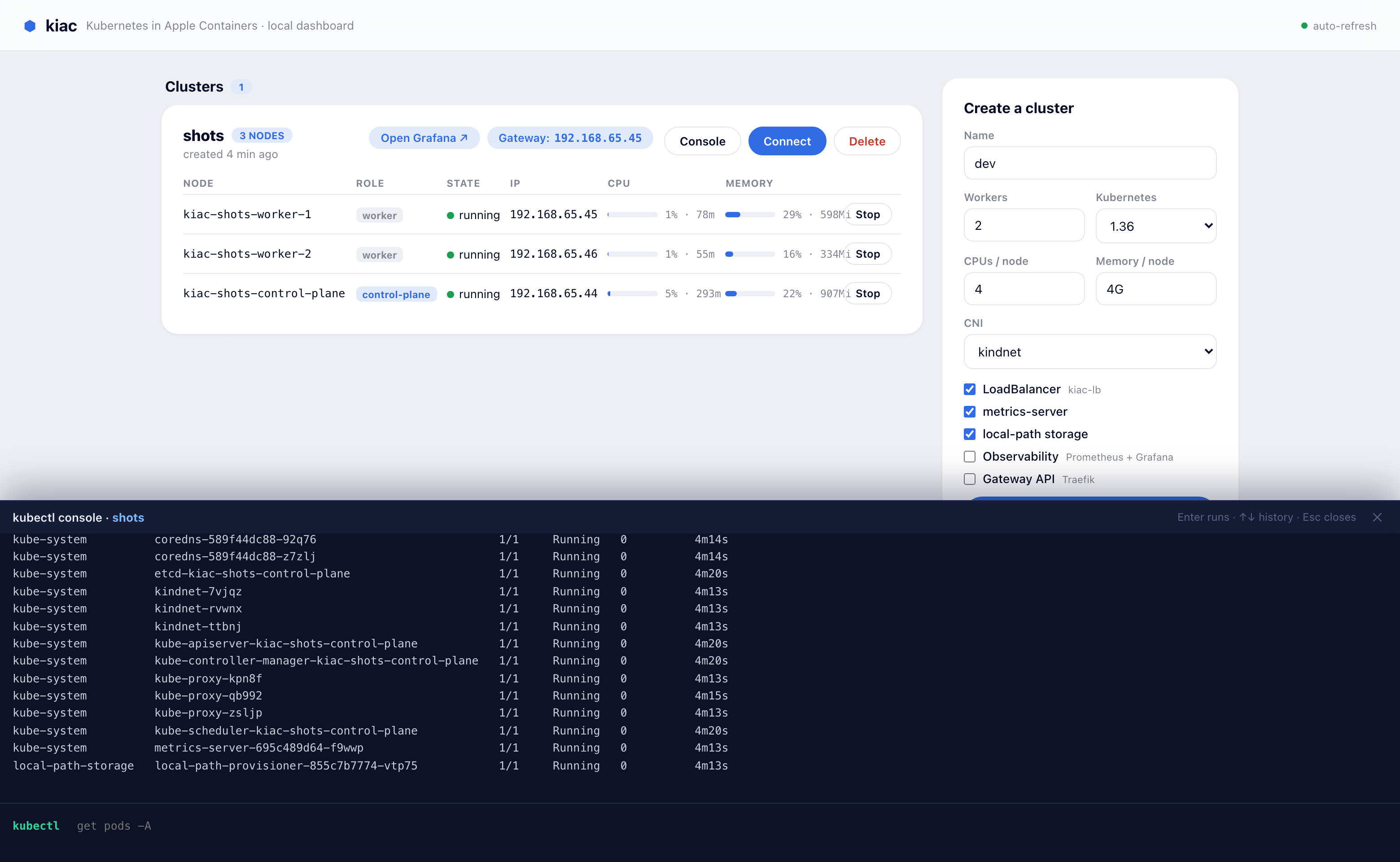
Task: Select pod etcd-kiac-shots-control-plane row
Action: click(370, 573)
